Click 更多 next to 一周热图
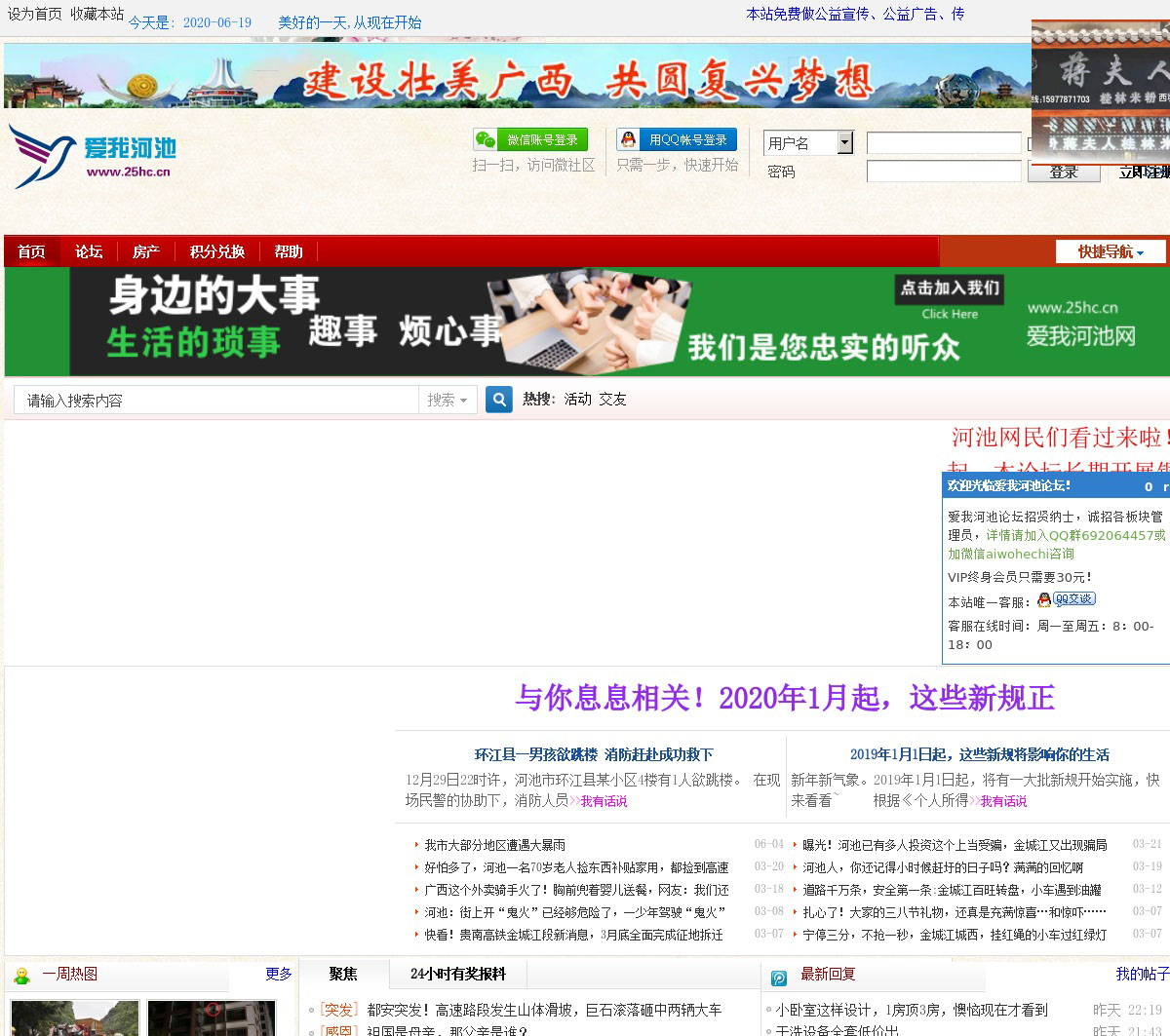 (279, 974)
